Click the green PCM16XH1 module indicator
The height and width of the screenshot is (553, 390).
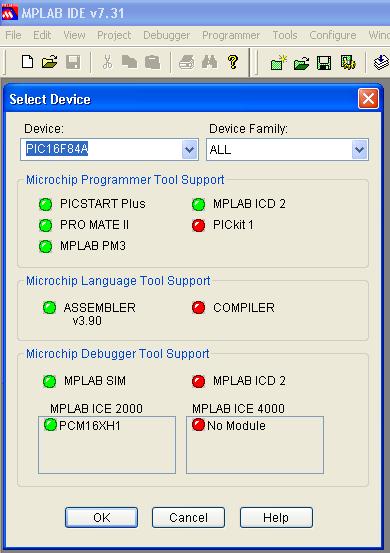(x=50, y=425)
